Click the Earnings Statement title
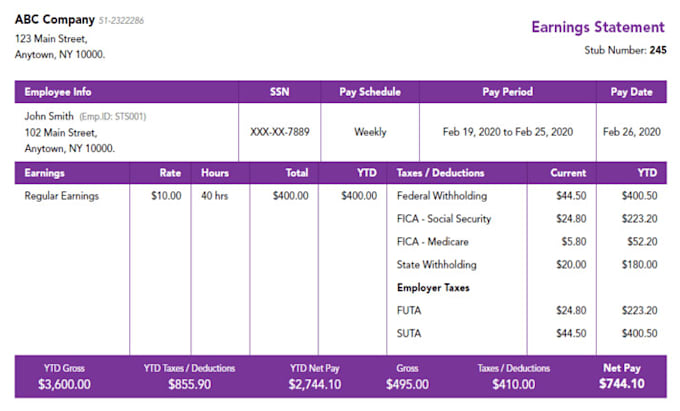The width and height of the screenshot is (680, 411). 597,27
